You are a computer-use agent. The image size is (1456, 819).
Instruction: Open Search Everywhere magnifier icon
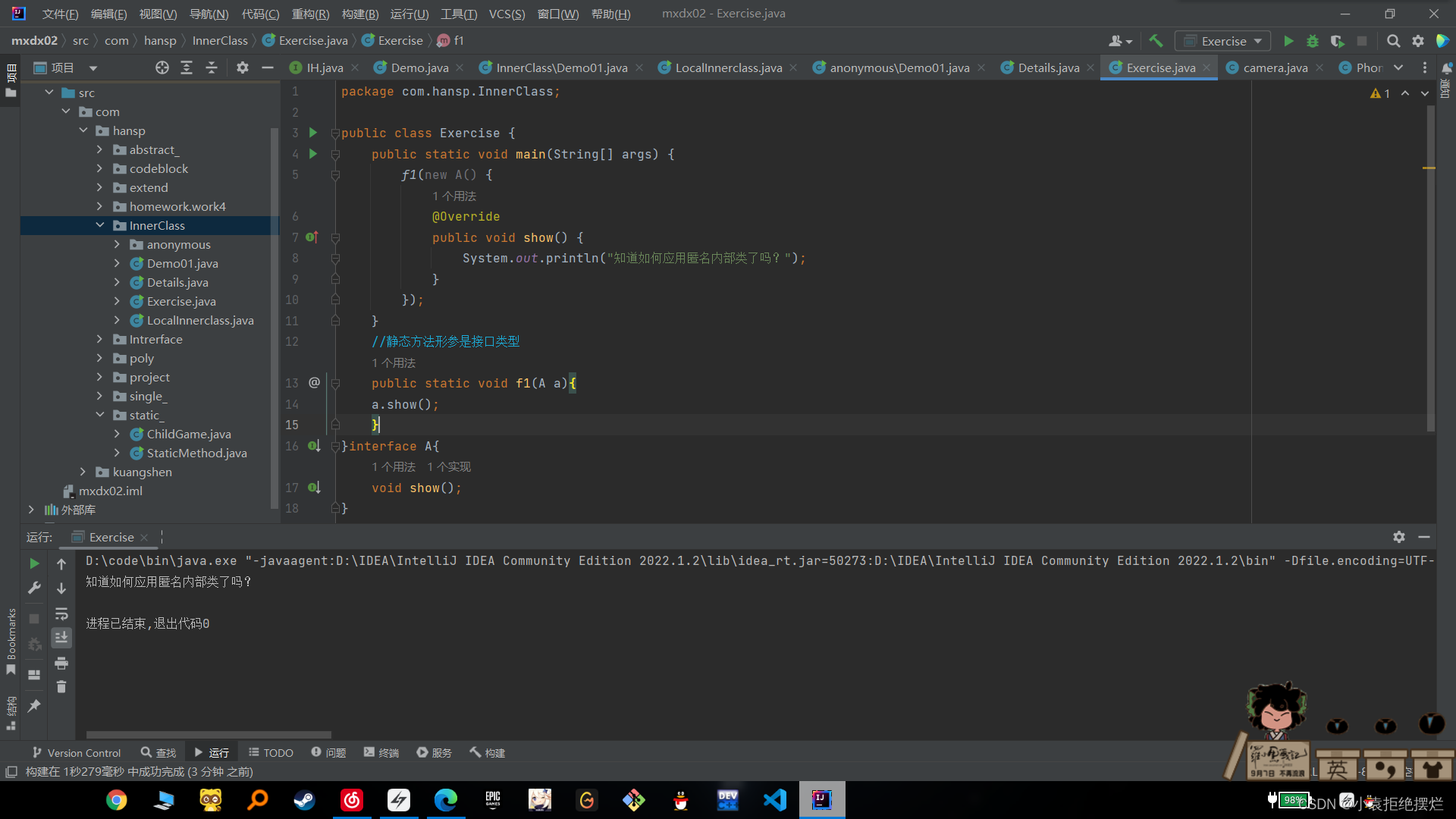(1393, 41)
